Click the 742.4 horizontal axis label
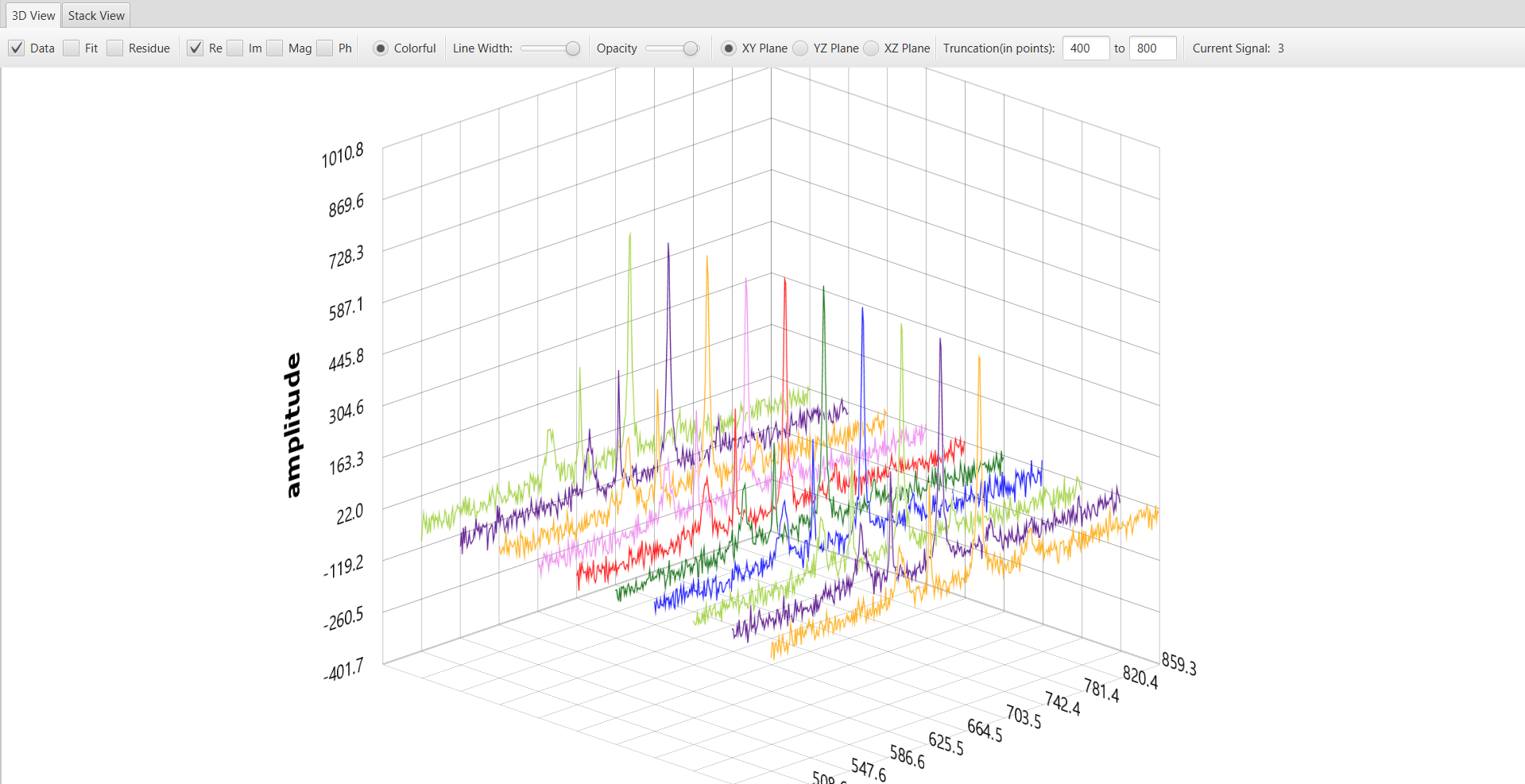The width and height of the screenshot is (1525, 784). 1062,704
